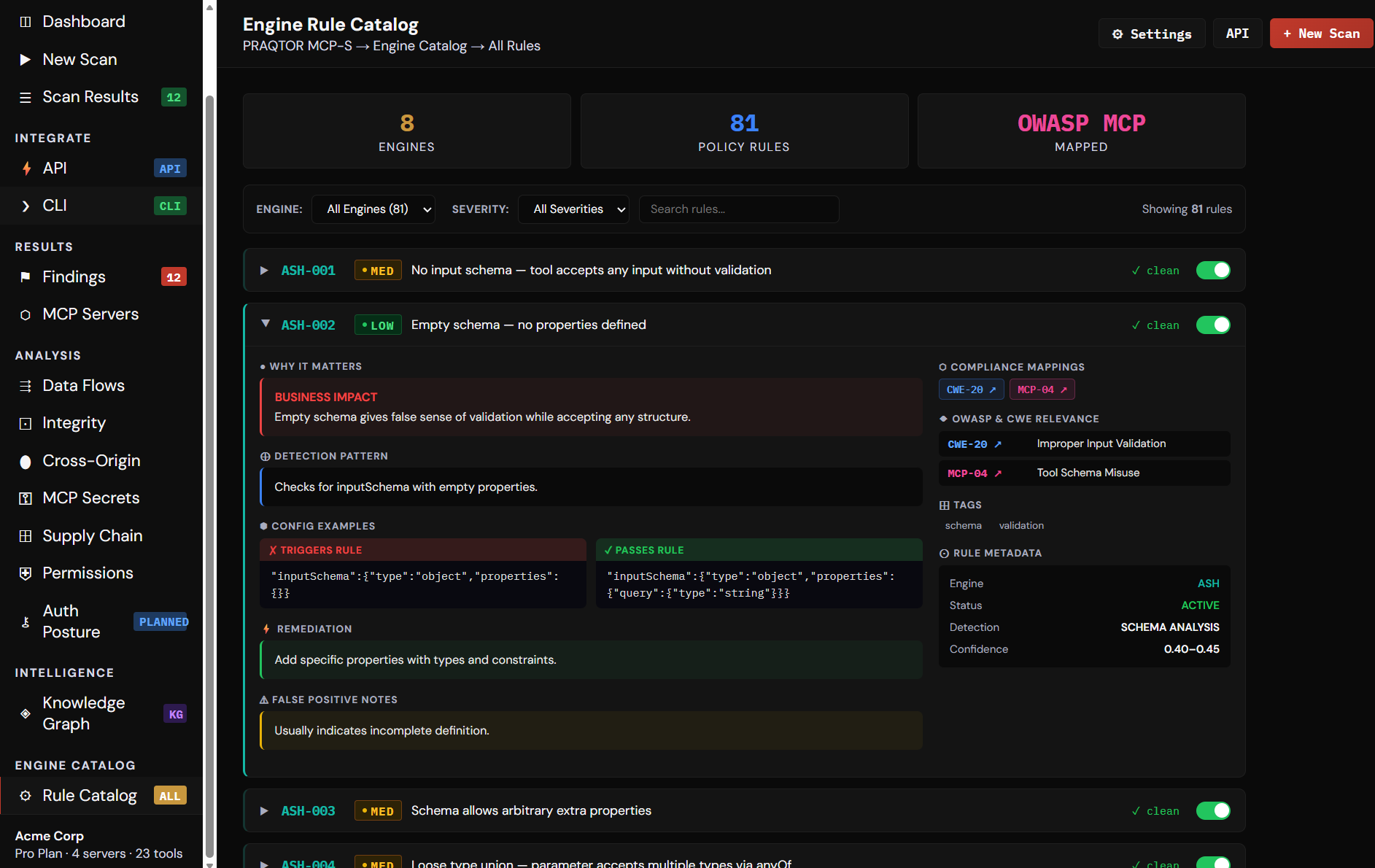Expand the ASH-001 rule details arrow
1375x868 pixels.
pos(264,271)
